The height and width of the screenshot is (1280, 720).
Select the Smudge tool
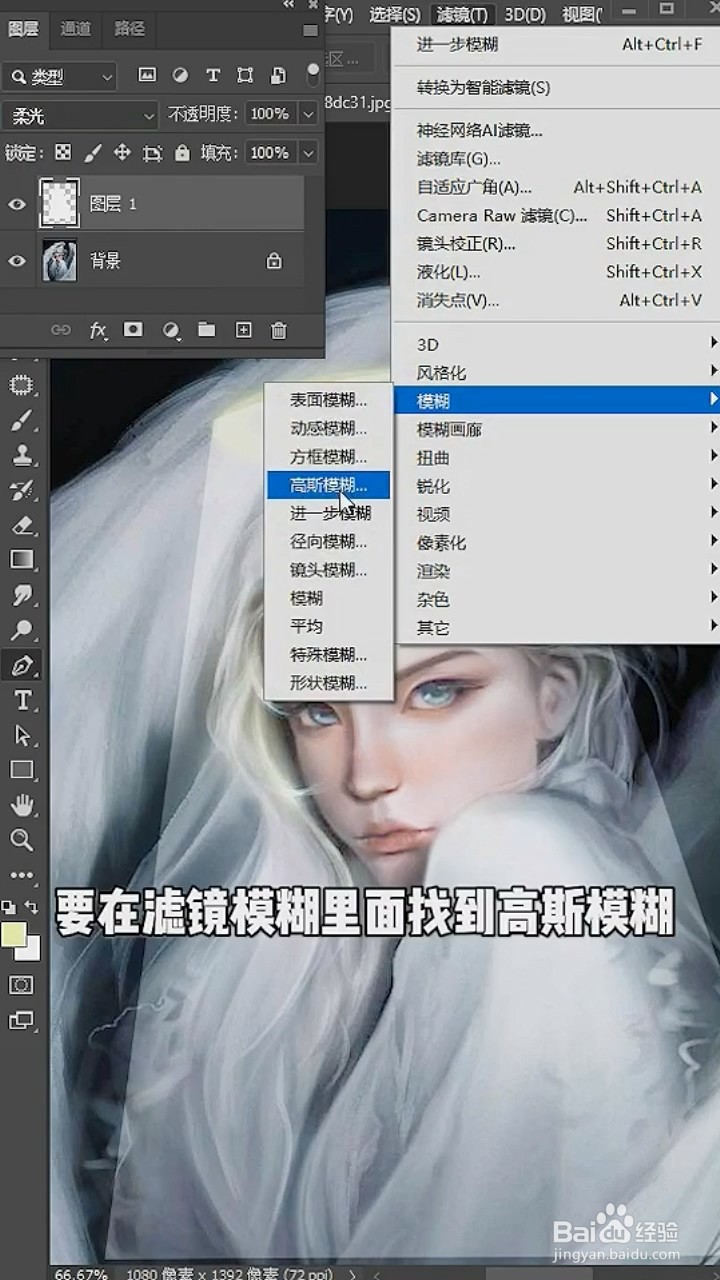(x=22, y=595)
